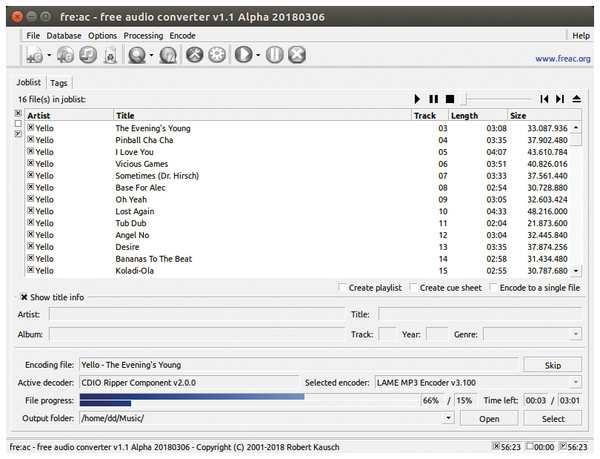The image size is (600, 459).
Task: Skip to next track in player
Action: (x=560, y=99)
